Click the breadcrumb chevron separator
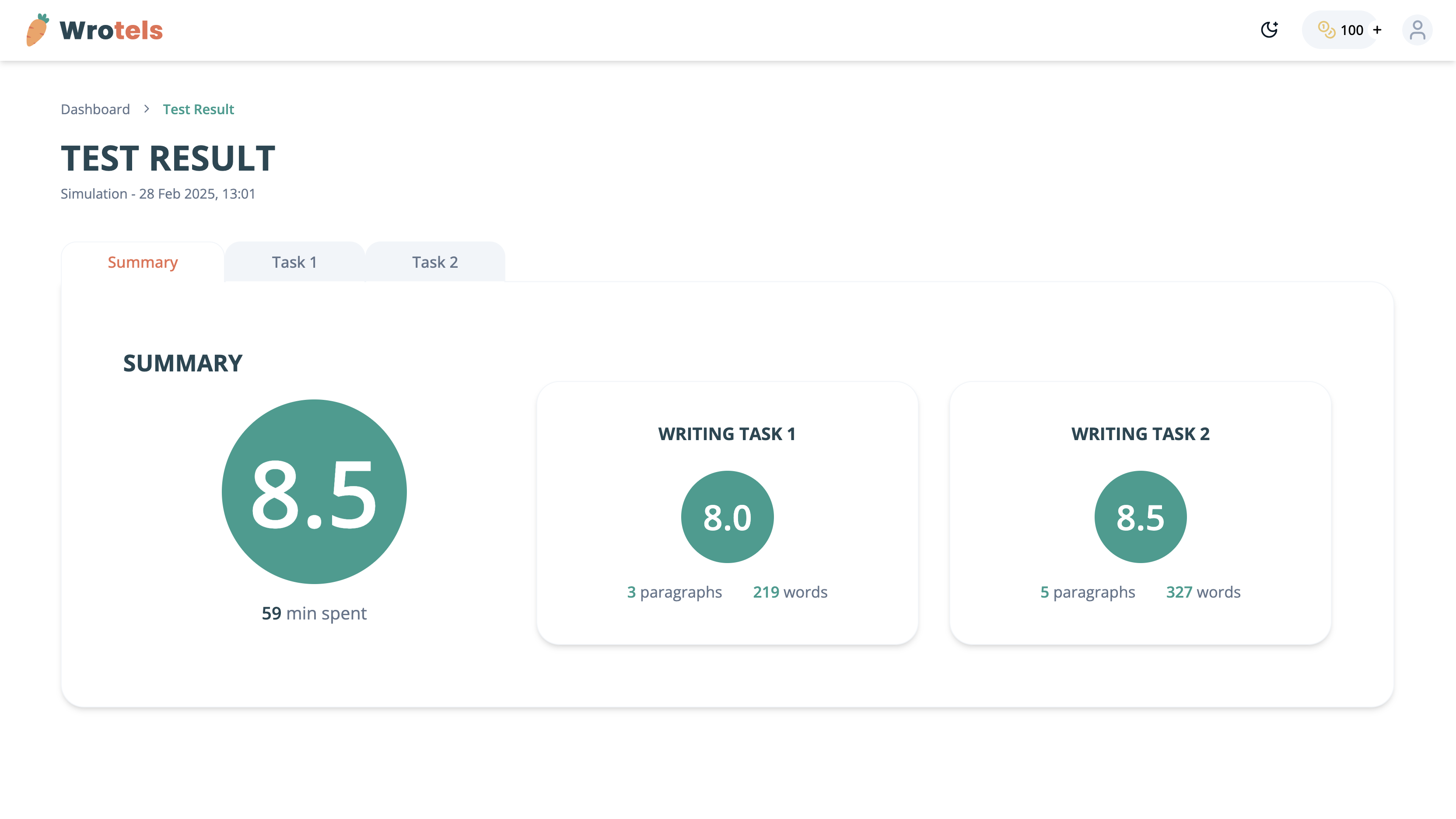Screen dimensions: 1456x819 [147, 108]
